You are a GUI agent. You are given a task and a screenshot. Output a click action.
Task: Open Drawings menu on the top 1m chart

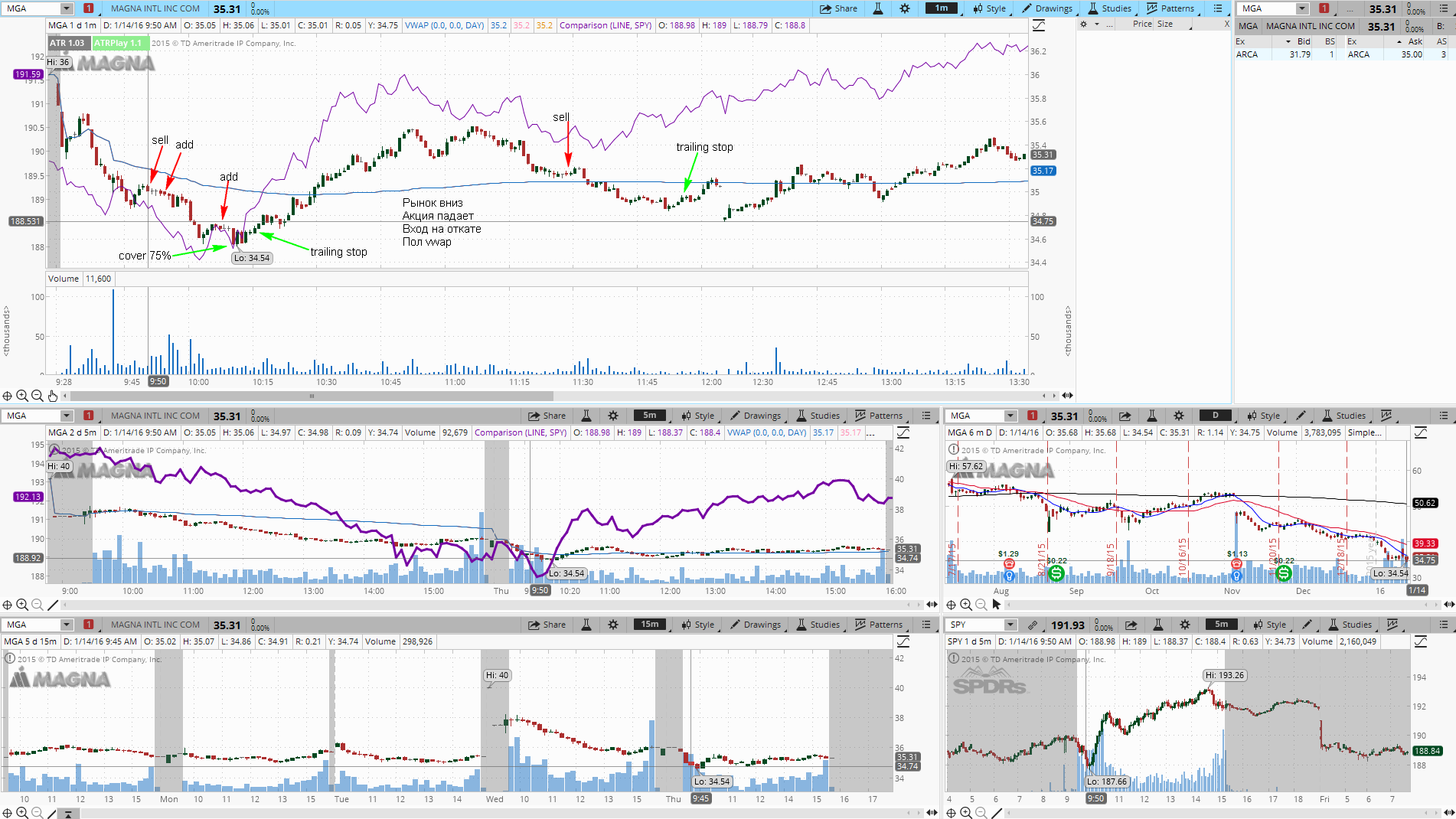[x=1046, y=8]
